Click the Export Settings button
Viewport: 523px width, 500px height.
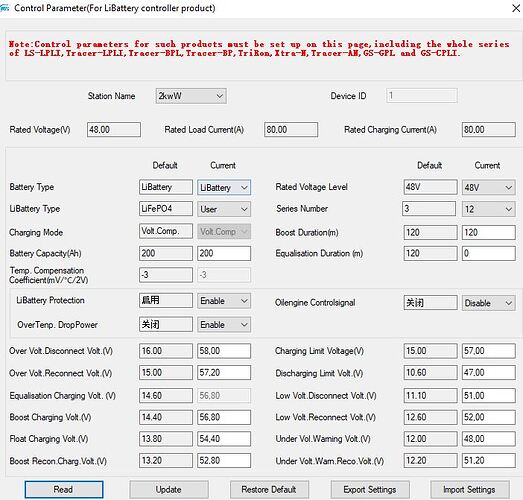pyautogui.click(x=370, y=489)
